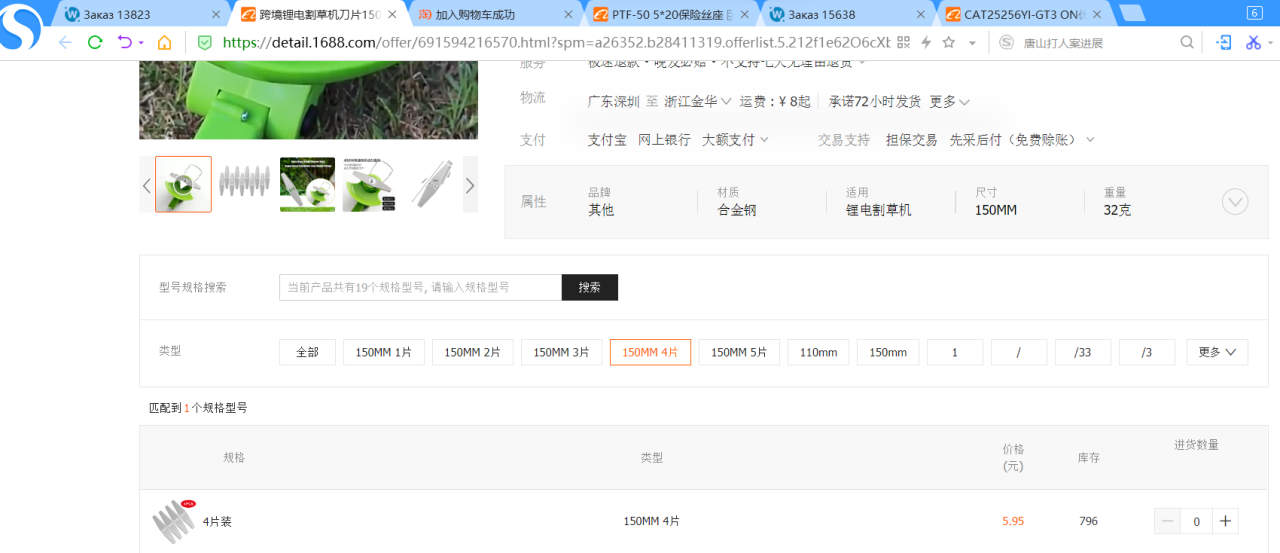Expand the 大额支付 payment dropdown
Image resolution: width=1280 pixels, height=553 pixels.
click(735, 140)
